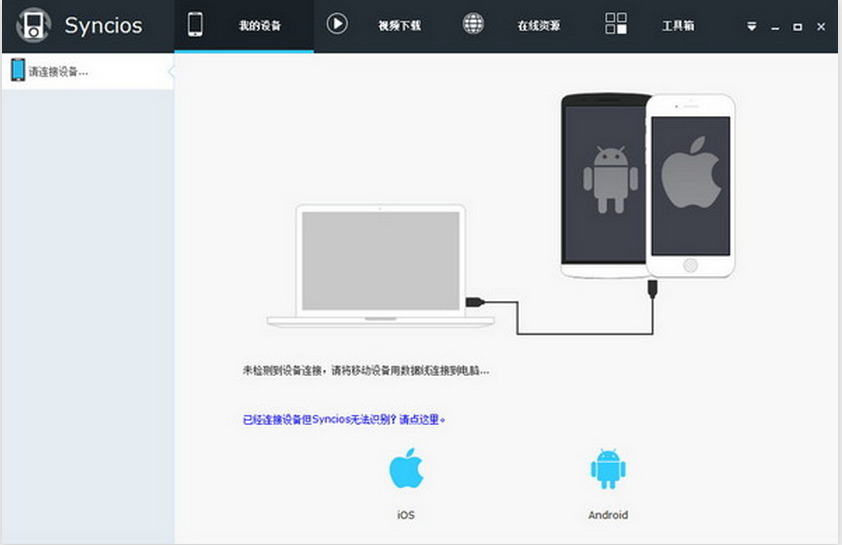Collapse the sidebar with the arrow handle

click(171, 71)
